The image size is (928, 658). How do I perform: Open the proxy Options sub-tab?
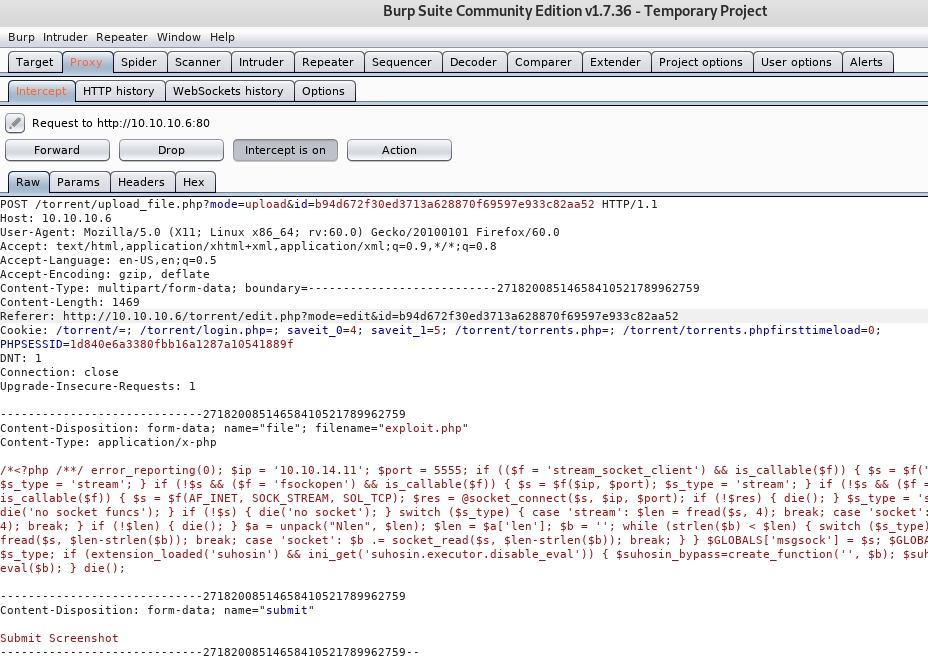tap(323, 91)
